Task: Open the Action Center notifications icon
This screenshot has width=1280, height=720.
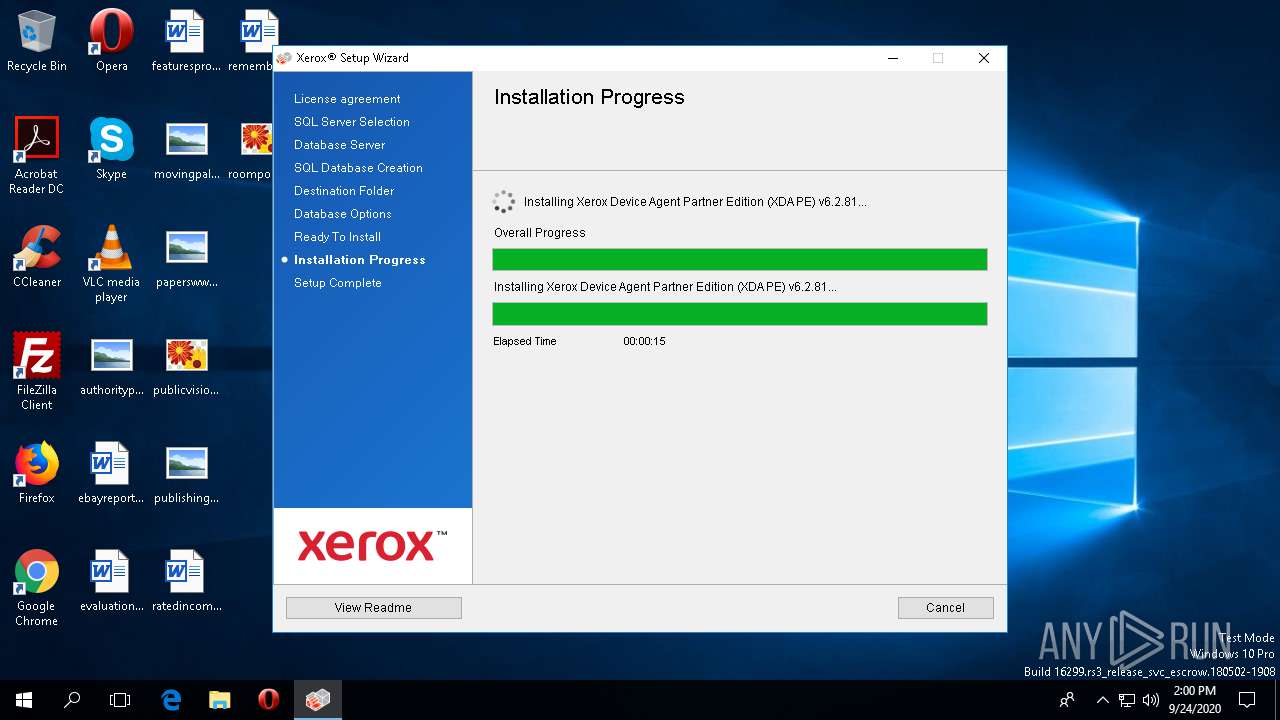Action: [1247, 700]
